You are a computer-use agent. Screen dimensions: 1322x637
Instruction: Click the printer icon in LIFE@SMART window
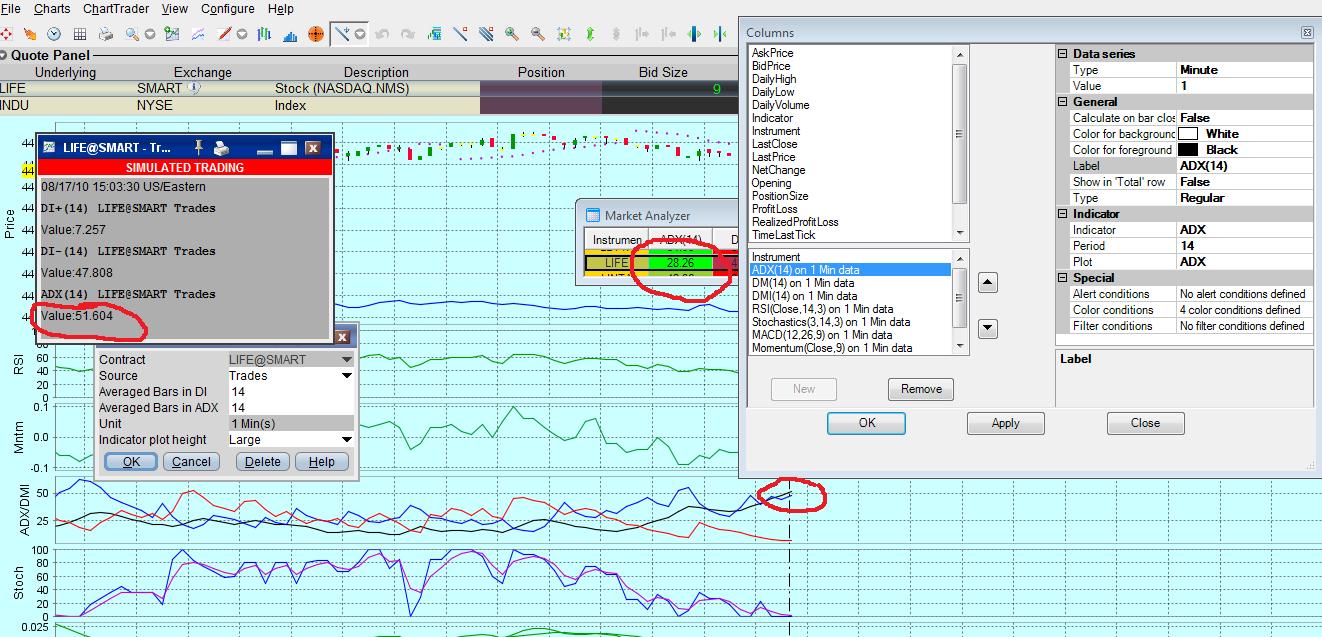[x=221, y=147]
